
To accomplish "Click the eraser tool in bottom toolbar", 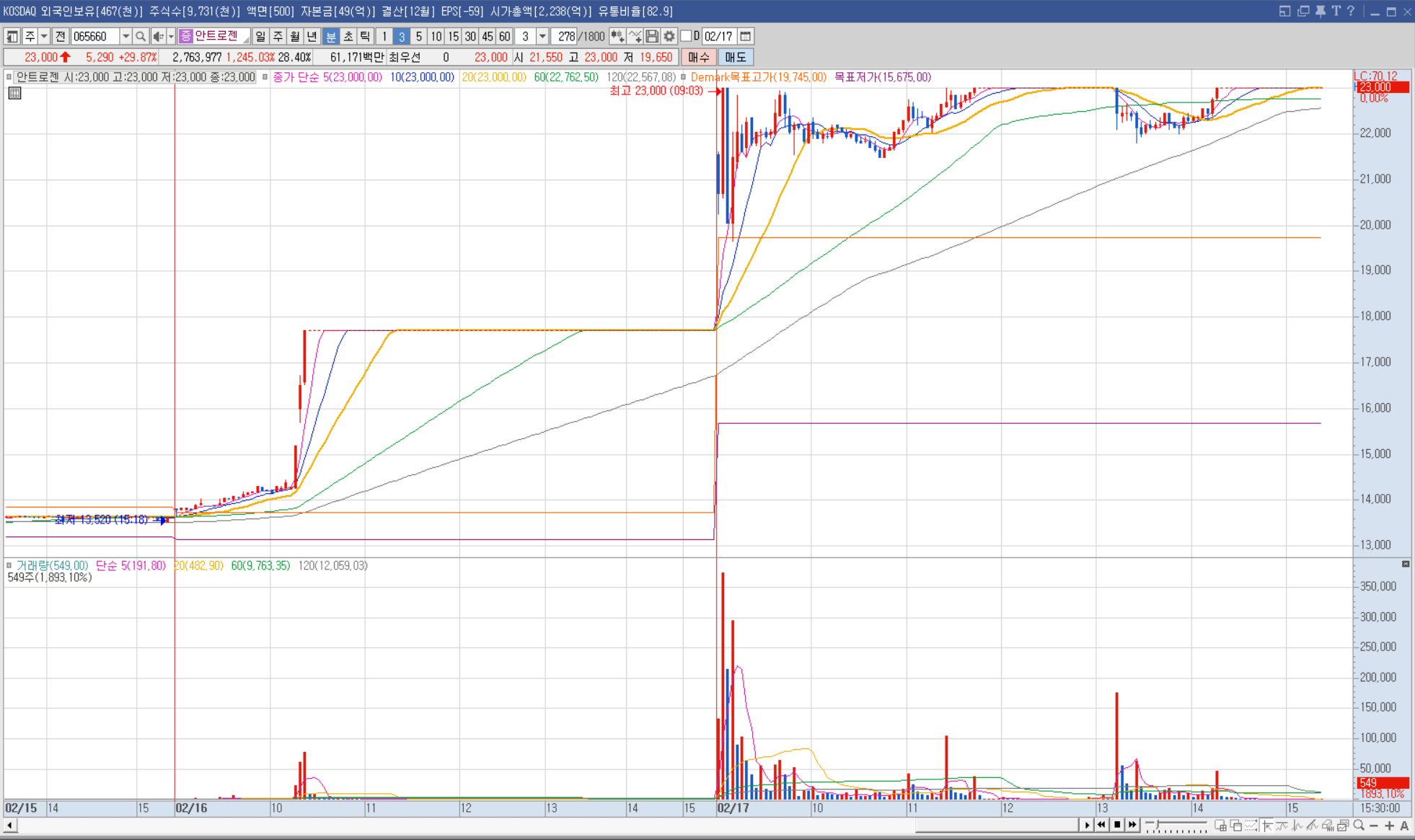I will 1328,826.
